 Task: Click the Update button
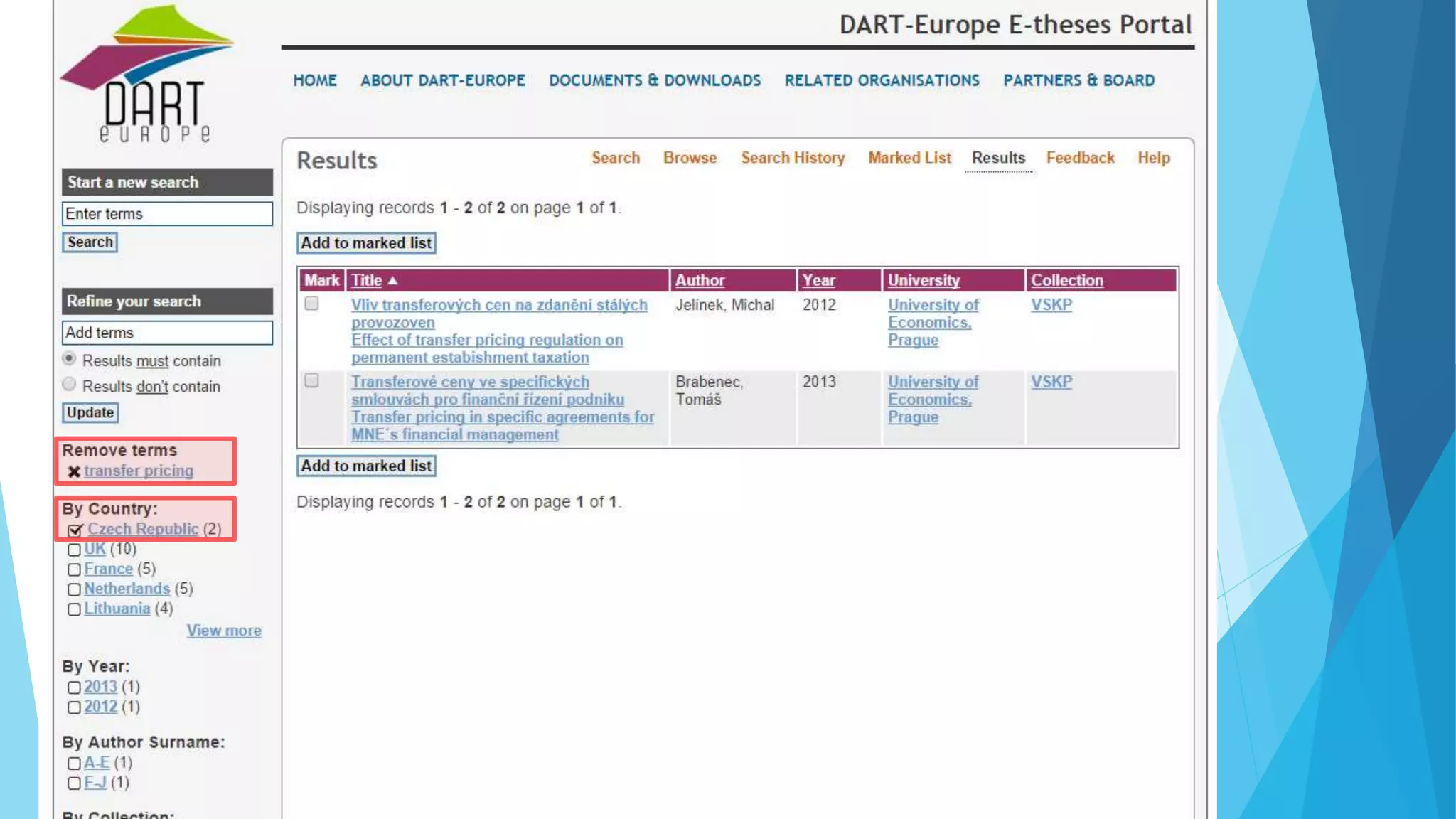coord(90,413)
